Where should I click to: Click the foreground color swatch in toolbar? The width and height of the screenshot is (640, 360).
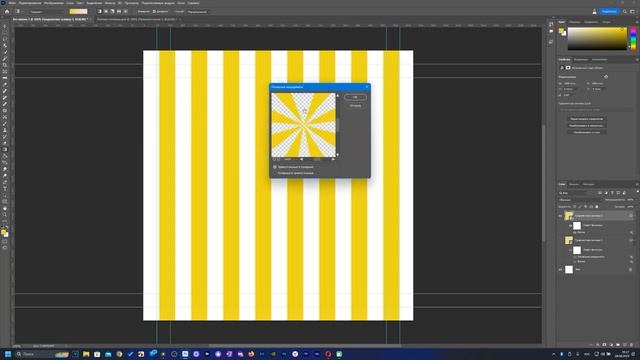point(4,232)
